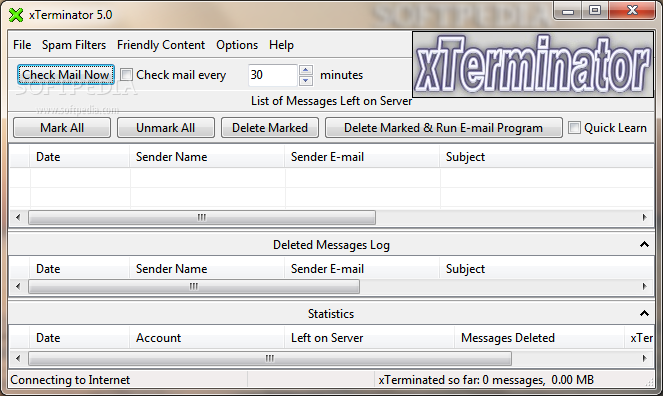Screen dimensions: 663x396
Task: Click messages list scrollbar right arrow
Action: pos(644,218)
